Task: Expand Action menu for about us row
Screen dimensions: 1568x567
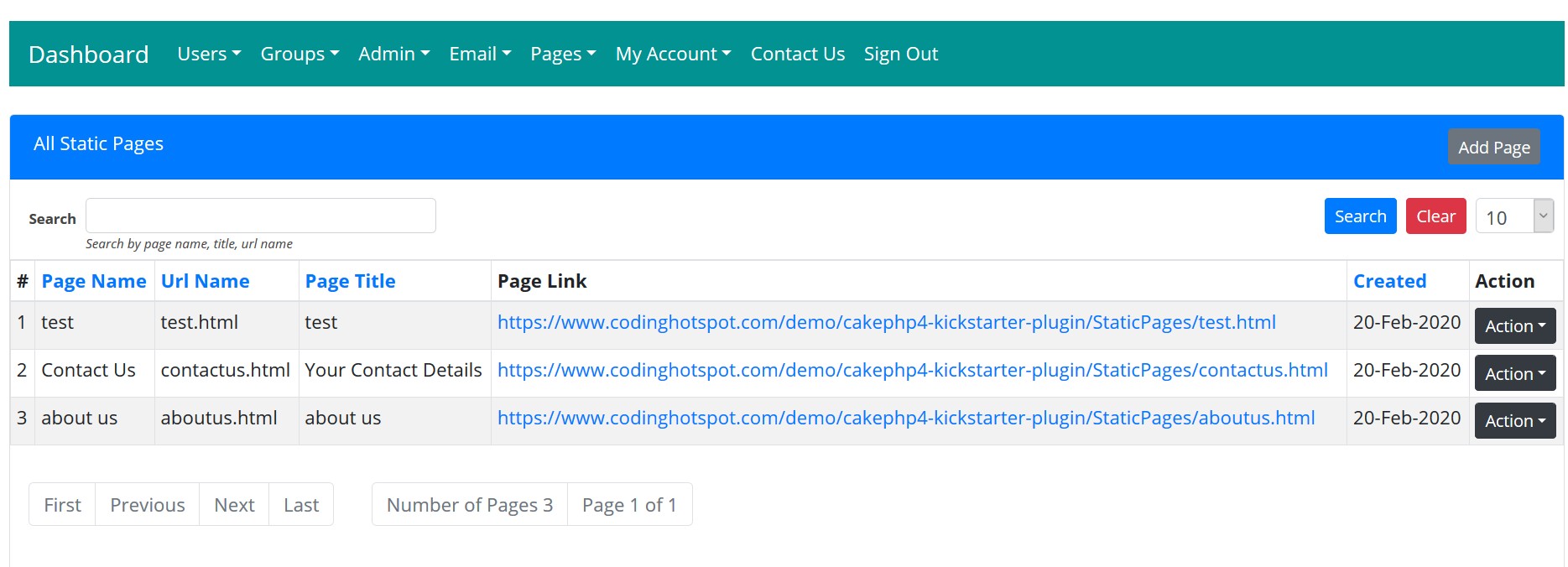Action: click(1514, 421)
